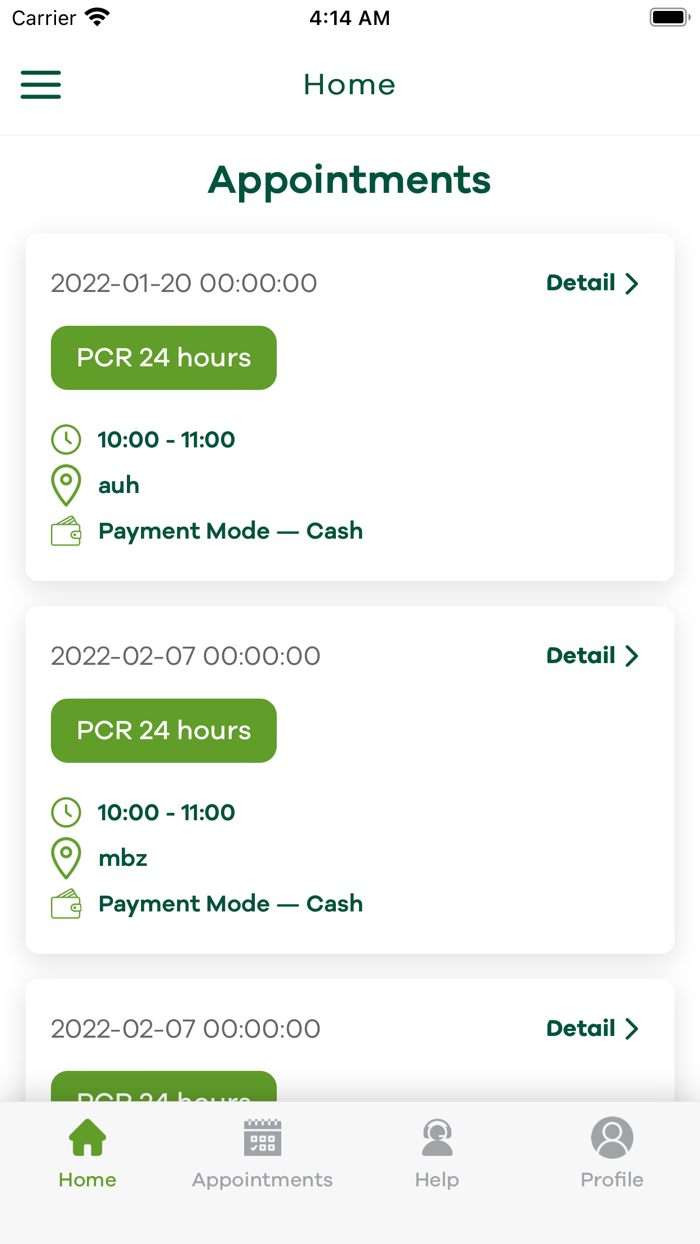Screen dimensions: 700x1244
Task: Expand Detail chevron for the 2022-01-20 appointment
Action: click(632, 284)
